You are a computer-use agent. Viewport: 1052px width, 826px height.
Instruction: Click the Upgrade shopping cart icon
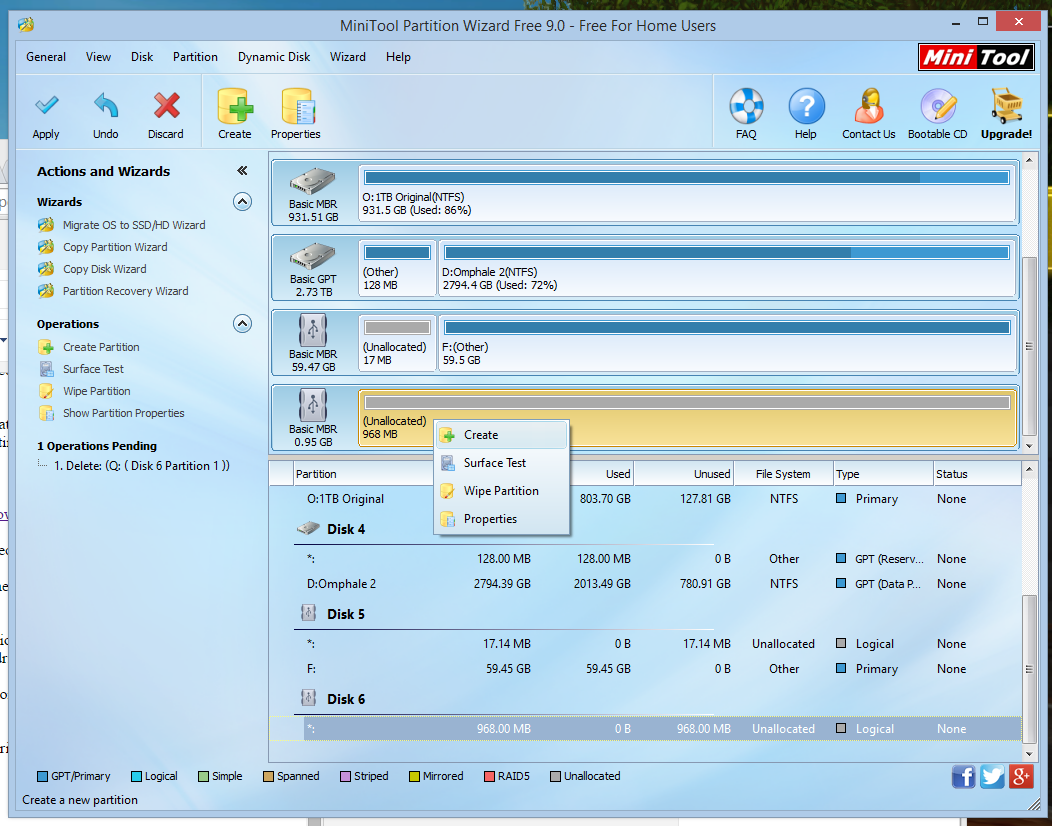(x=1006, y=106)
